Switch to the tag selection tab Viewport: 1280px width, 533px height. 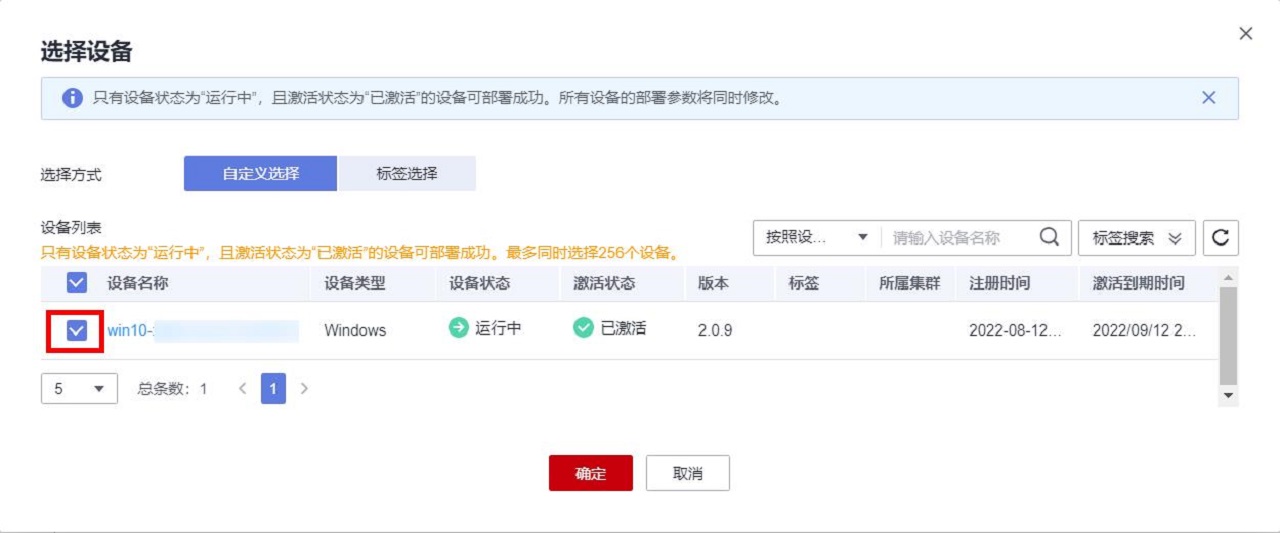coord(406,173)
